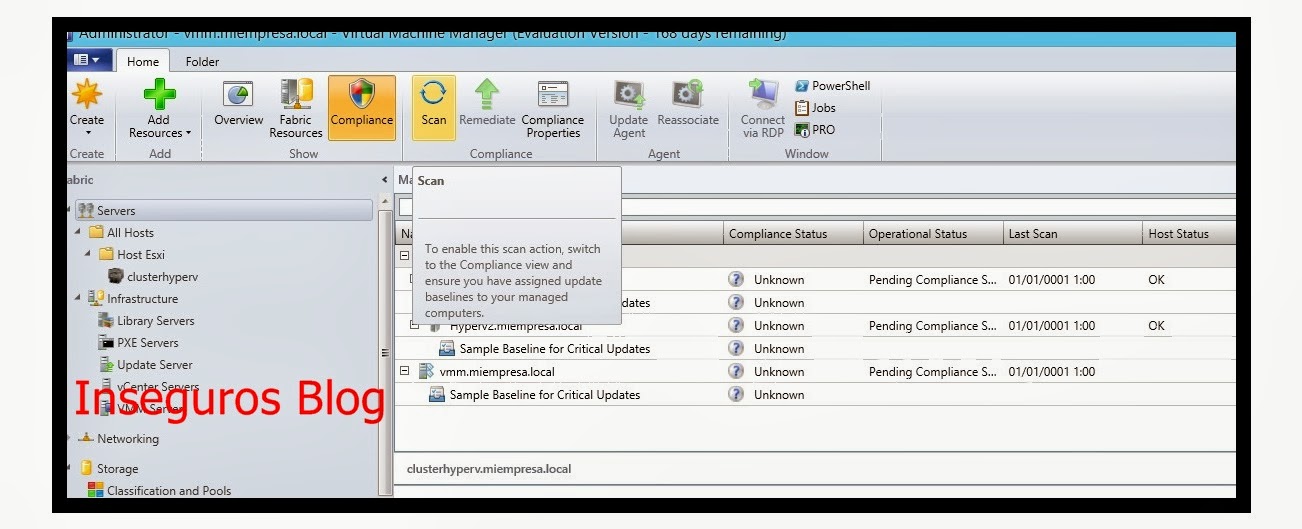The image size is (1302, 529).
Task: Switch to the Folder ribbon tab
Action: click(202, 62)
